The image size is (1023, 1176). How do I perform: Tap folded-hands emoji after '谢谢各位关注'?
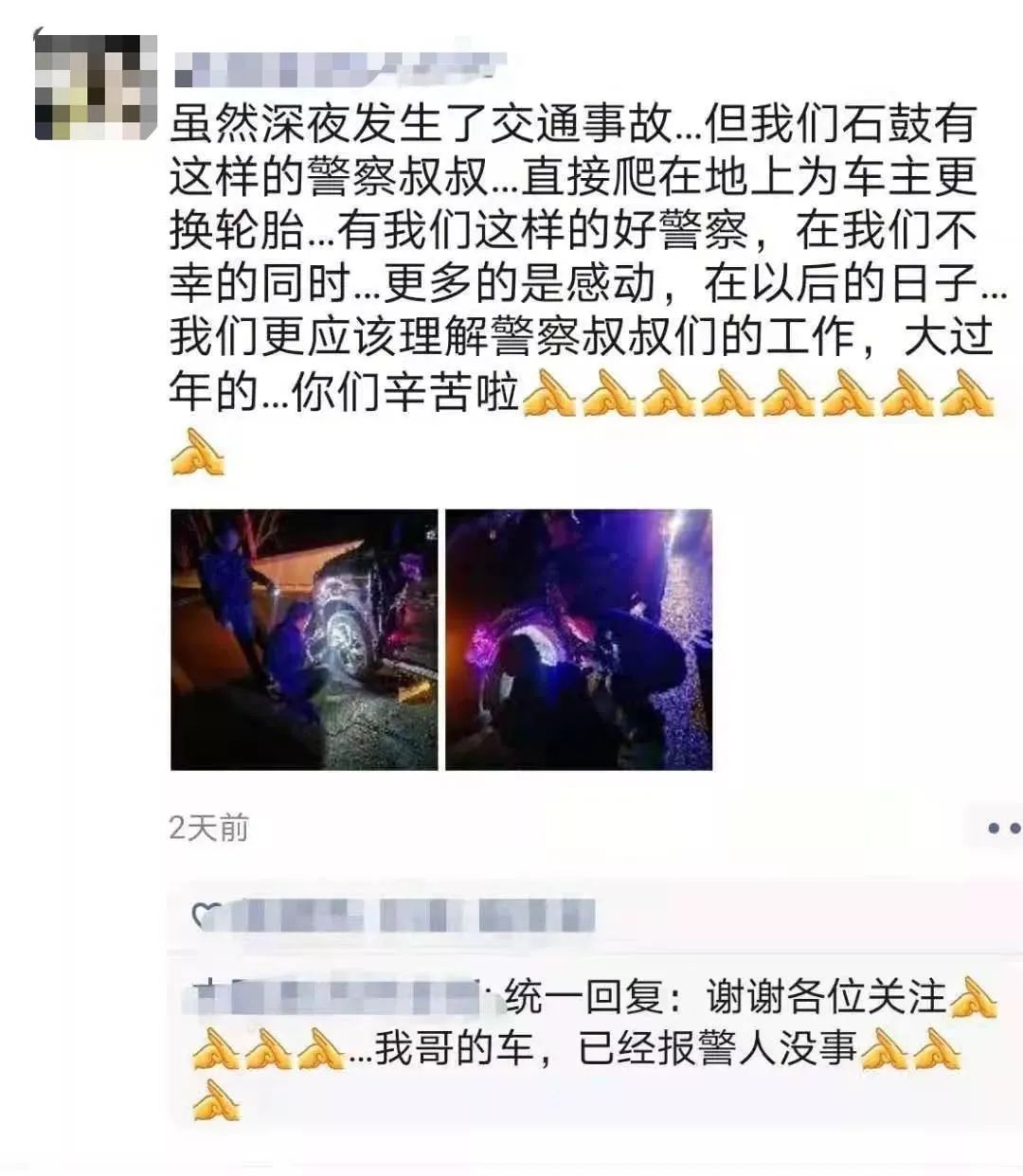(x=972, y=997)
